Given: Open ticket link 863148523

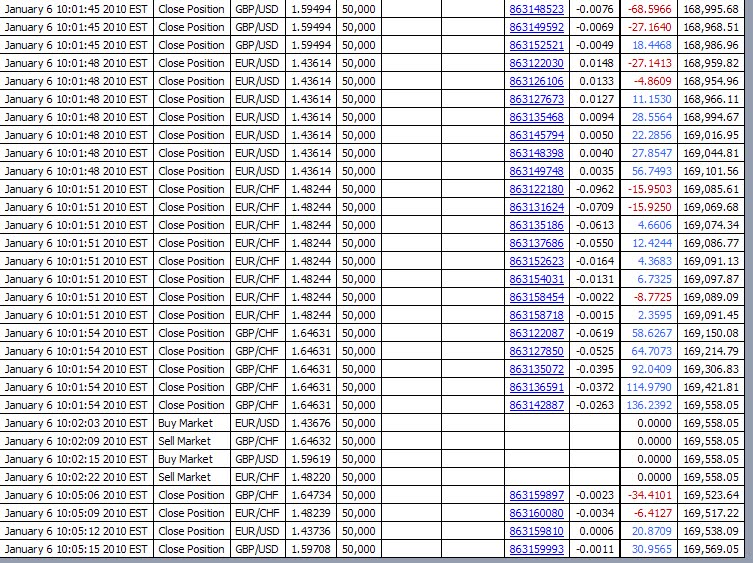Looking at the screenshot, I should [536, 9].
